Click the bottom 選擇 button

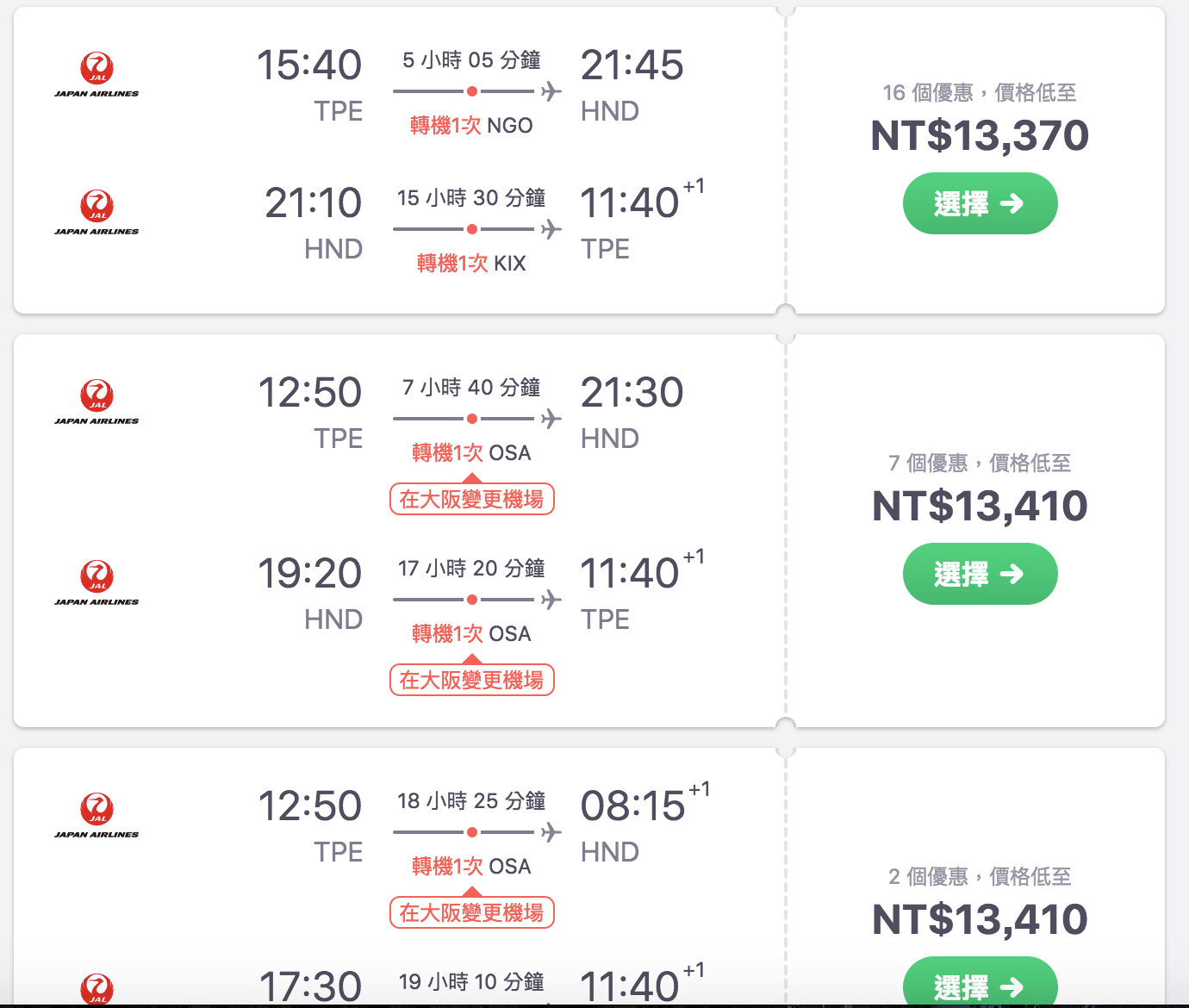pos(980,985)
